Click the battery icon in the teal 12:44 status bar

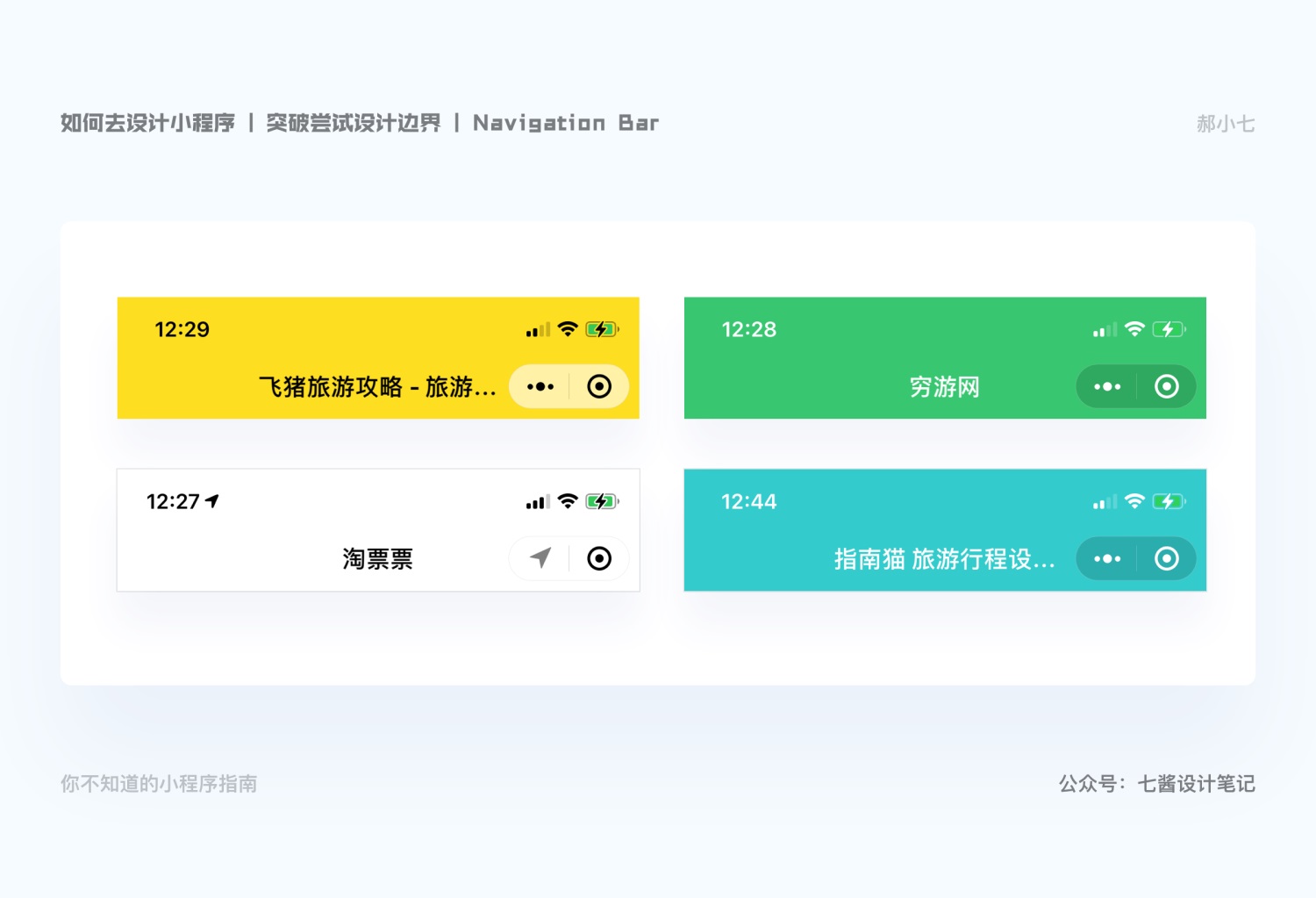point(1169,501)
